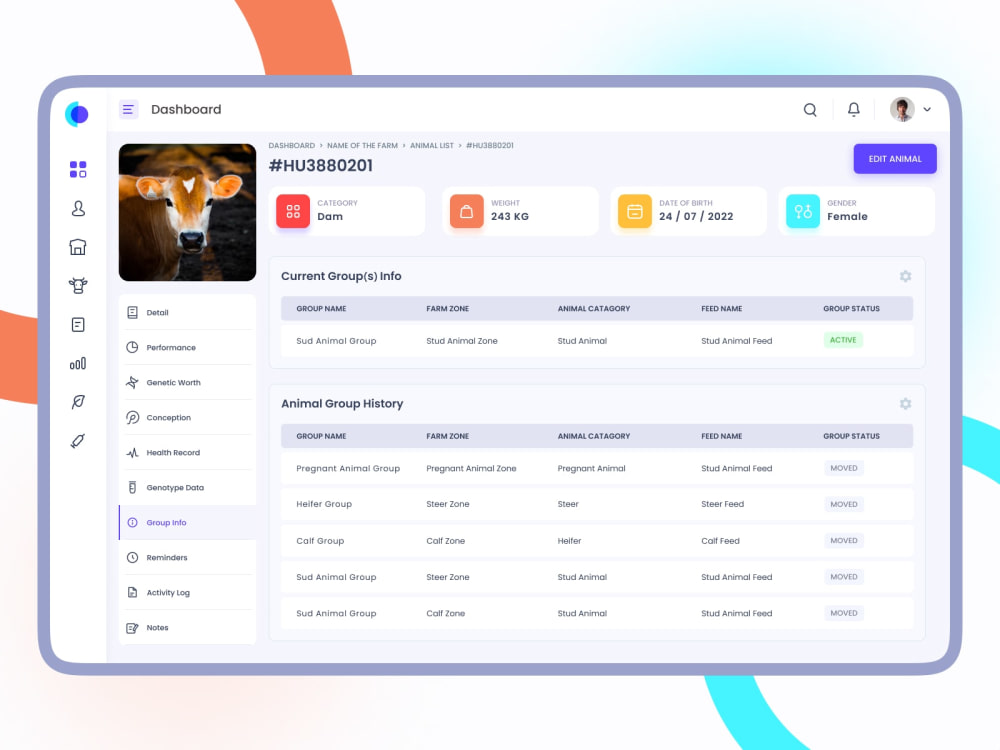Screen dimensions: 1000x750
Task: Click the Notes pencil icon in the menu
Action: click(132, 628)
